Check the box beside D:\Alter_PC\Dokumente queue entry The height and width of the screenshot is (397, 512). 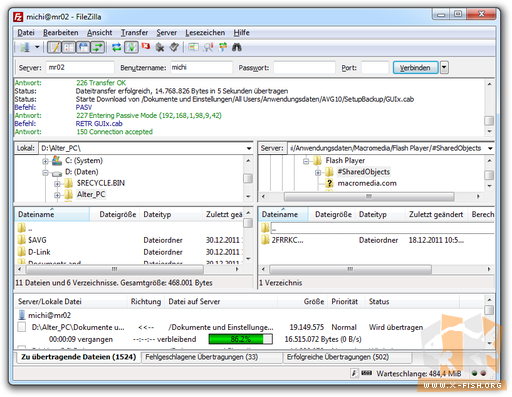click(x=22, y=327)
